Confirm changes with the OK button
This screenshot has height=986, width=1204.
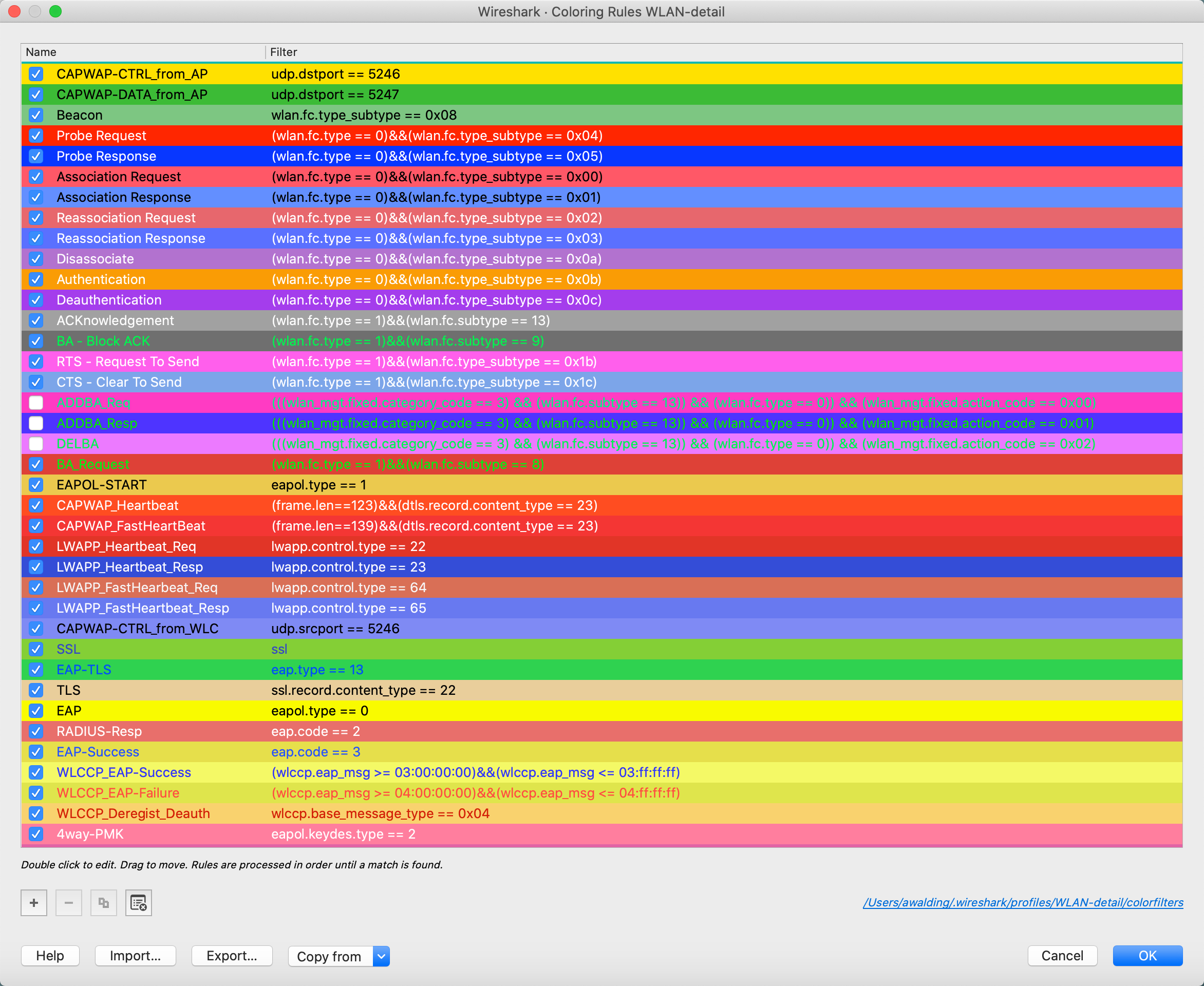(x=1147, y=956)
